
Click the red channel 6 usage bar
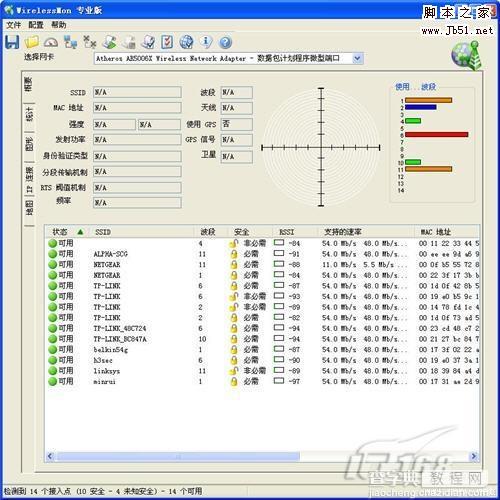(437, 135)
